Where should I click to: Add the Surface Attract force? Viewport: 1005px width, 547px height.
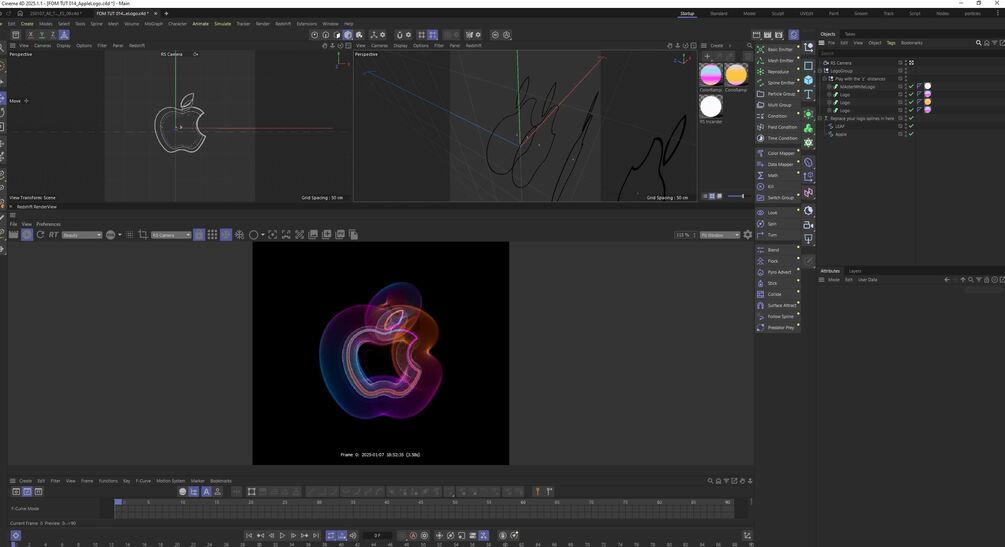(777, 305)
